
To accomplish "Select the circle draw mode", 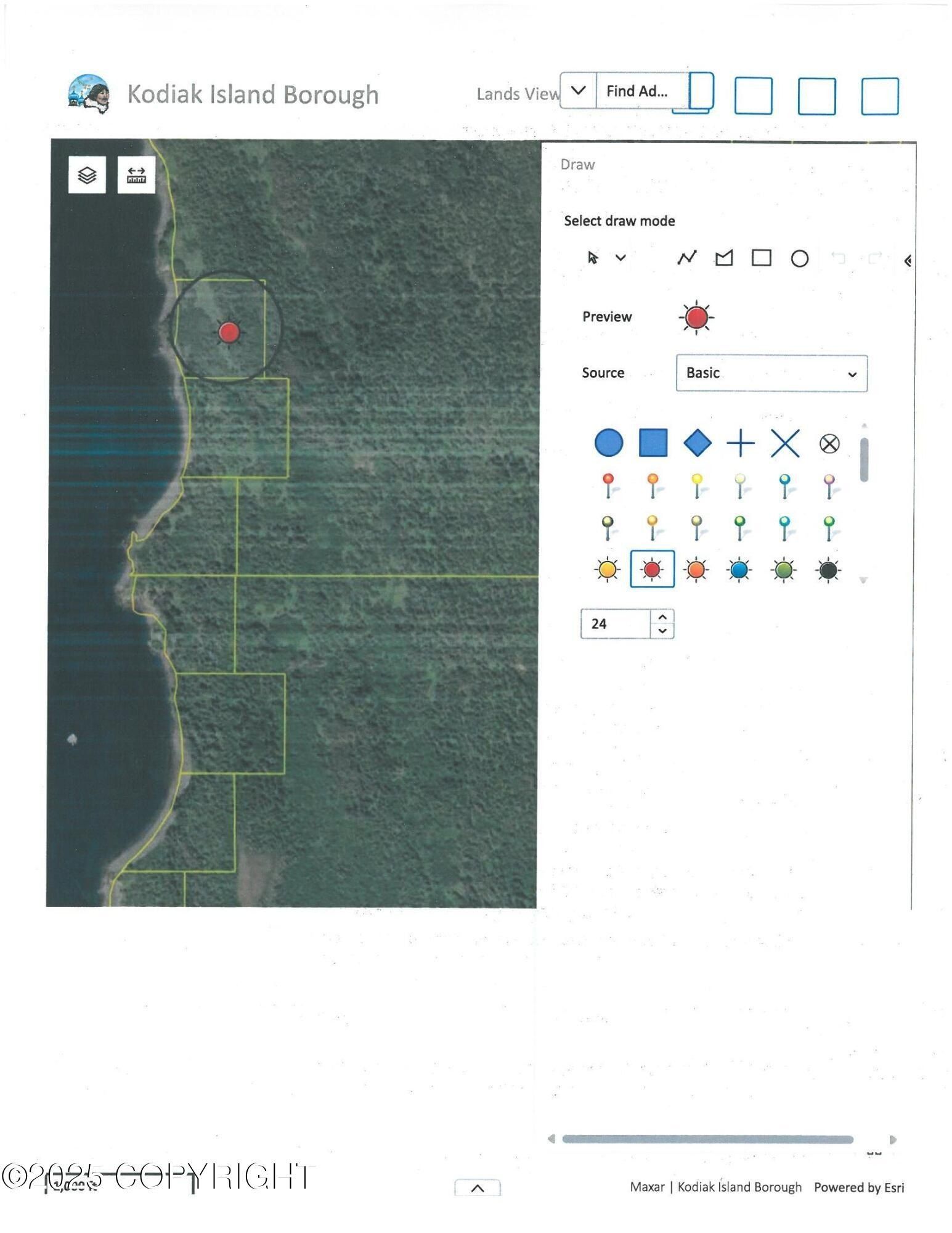I will [x=799, y=258].
